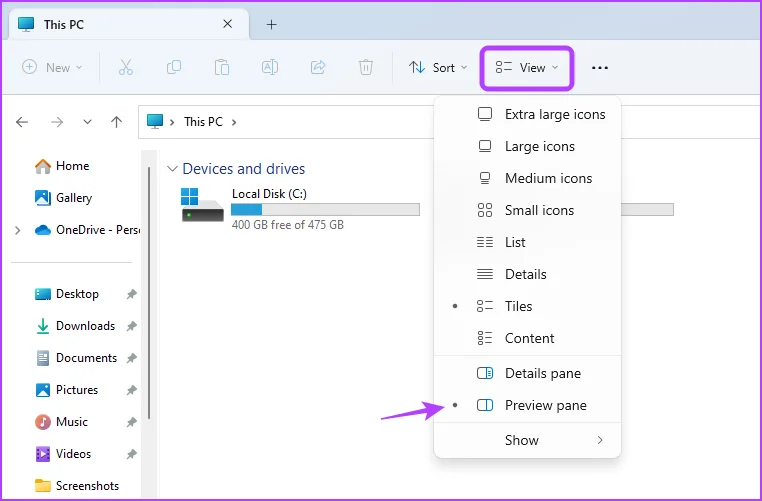Click the Paste clipboard icon
The height and width of the screenshot is (501, 762).
pyautogui.click(x=222, y=68)
